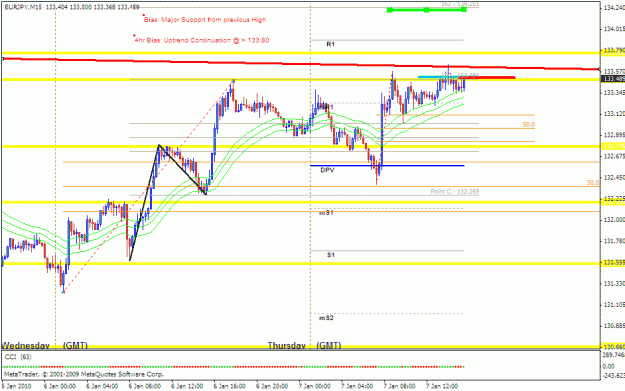
Task: Click the '7 Jan 08:00' time axis label
Action: coord(399,386)
